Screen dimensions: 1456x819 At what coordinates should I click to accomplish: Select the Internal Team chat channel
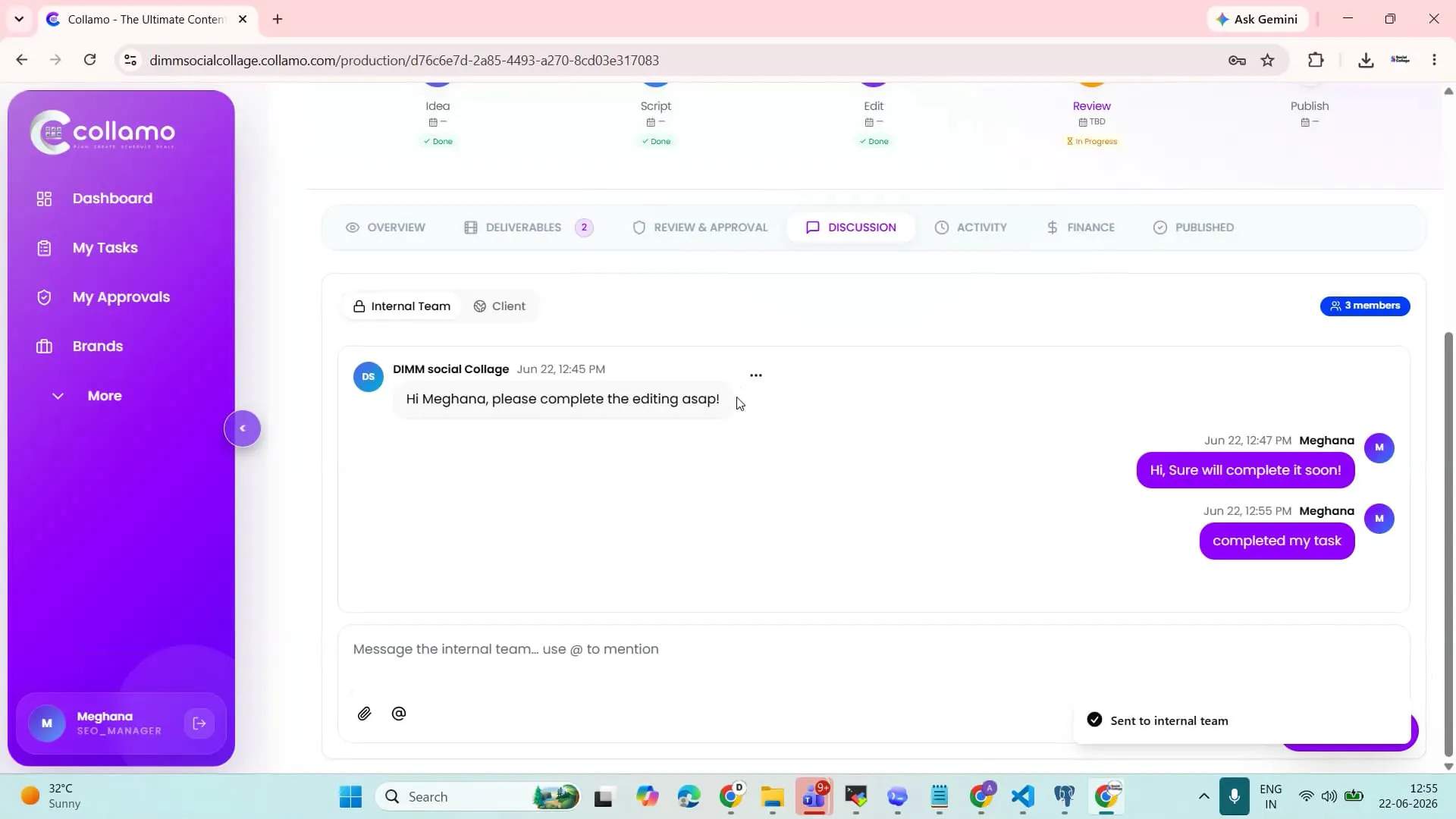pos(402,306)
